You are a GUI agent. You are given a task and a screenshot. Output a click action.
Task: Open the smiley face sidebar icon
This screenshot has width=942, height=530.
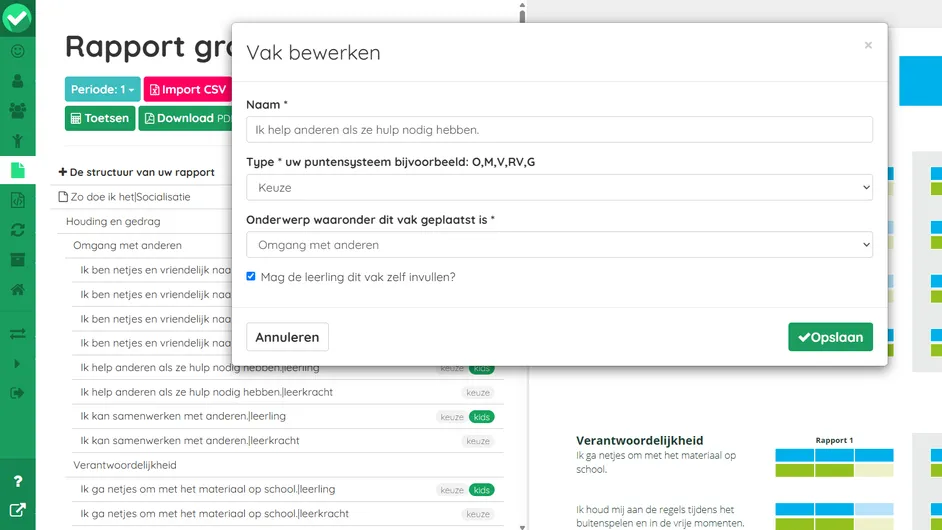pos(17,51)
